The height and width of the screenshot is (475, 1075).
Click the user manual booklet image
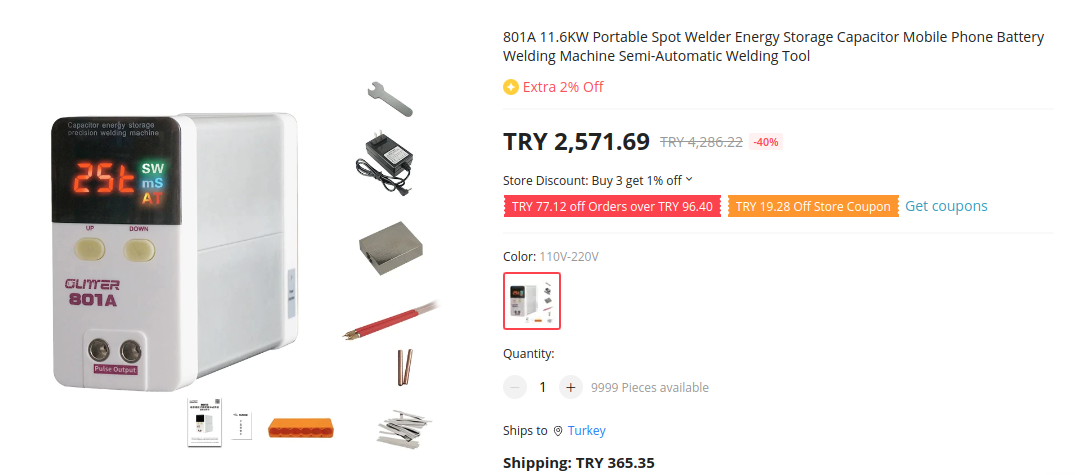204,423
